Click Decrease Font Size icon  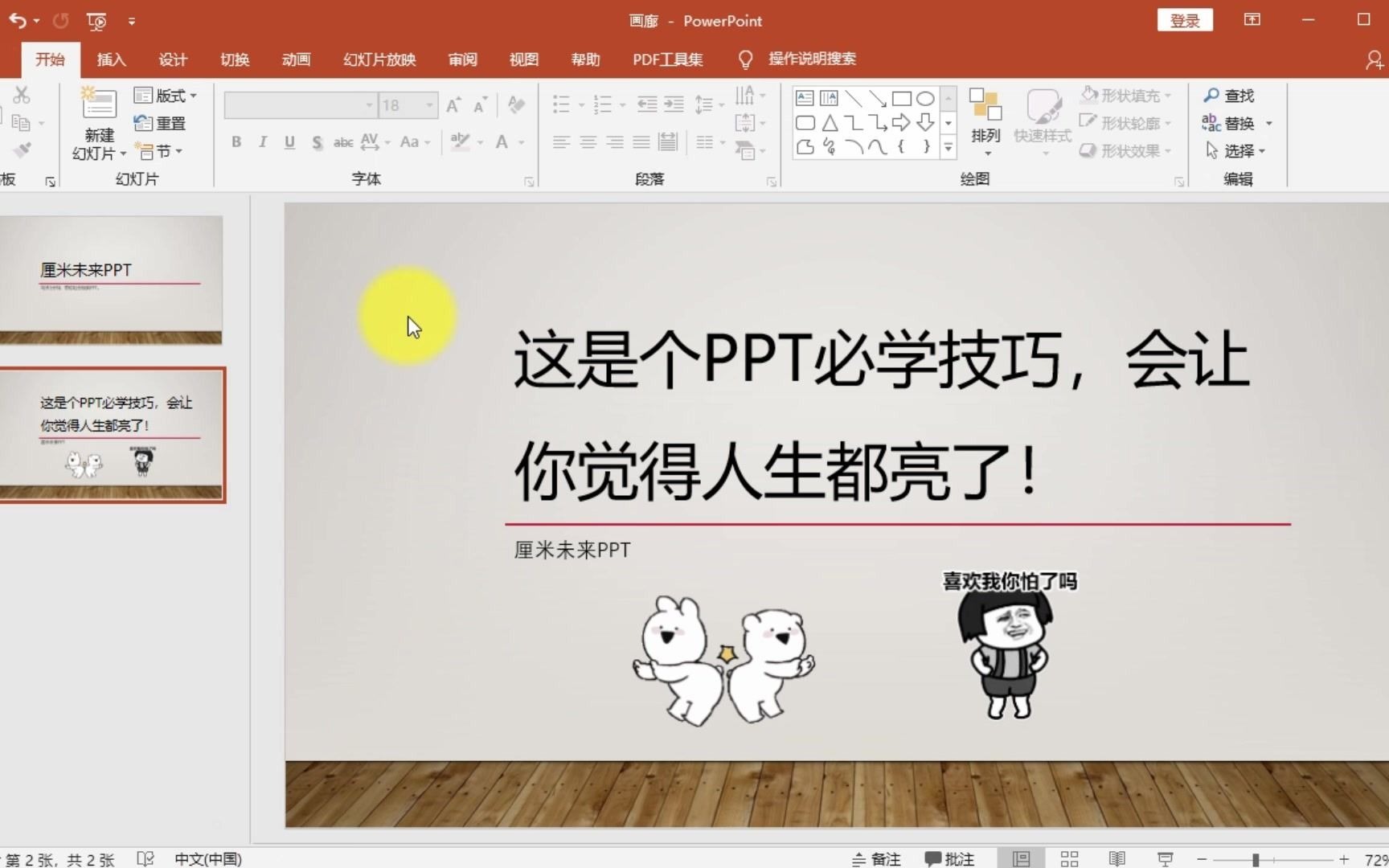480,104
